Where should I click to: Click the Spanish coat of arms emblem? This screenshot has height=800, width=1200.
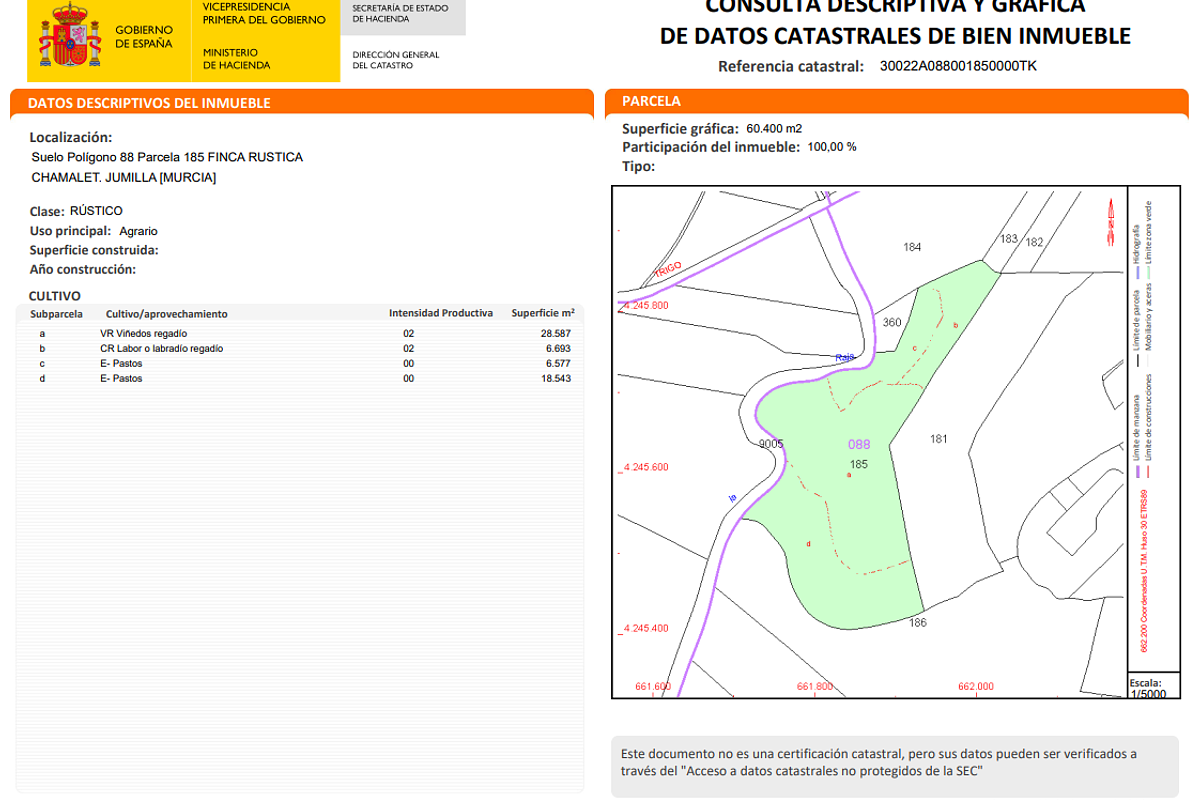[69, 36]
